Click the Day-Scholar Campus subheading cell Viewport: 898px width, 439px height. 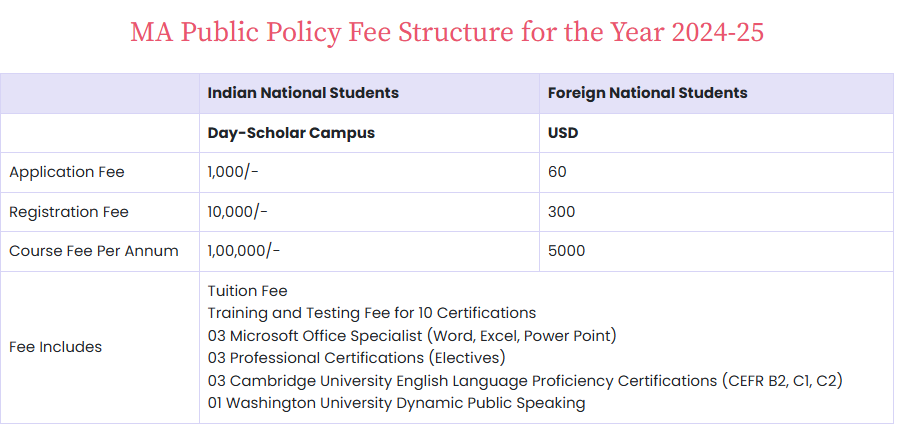point(291,133)
